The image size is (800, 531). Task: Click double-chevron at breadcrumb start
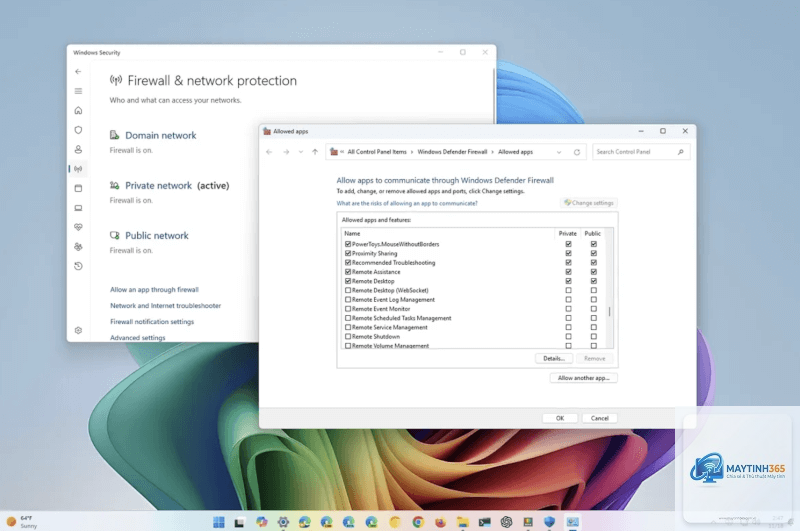342,152
